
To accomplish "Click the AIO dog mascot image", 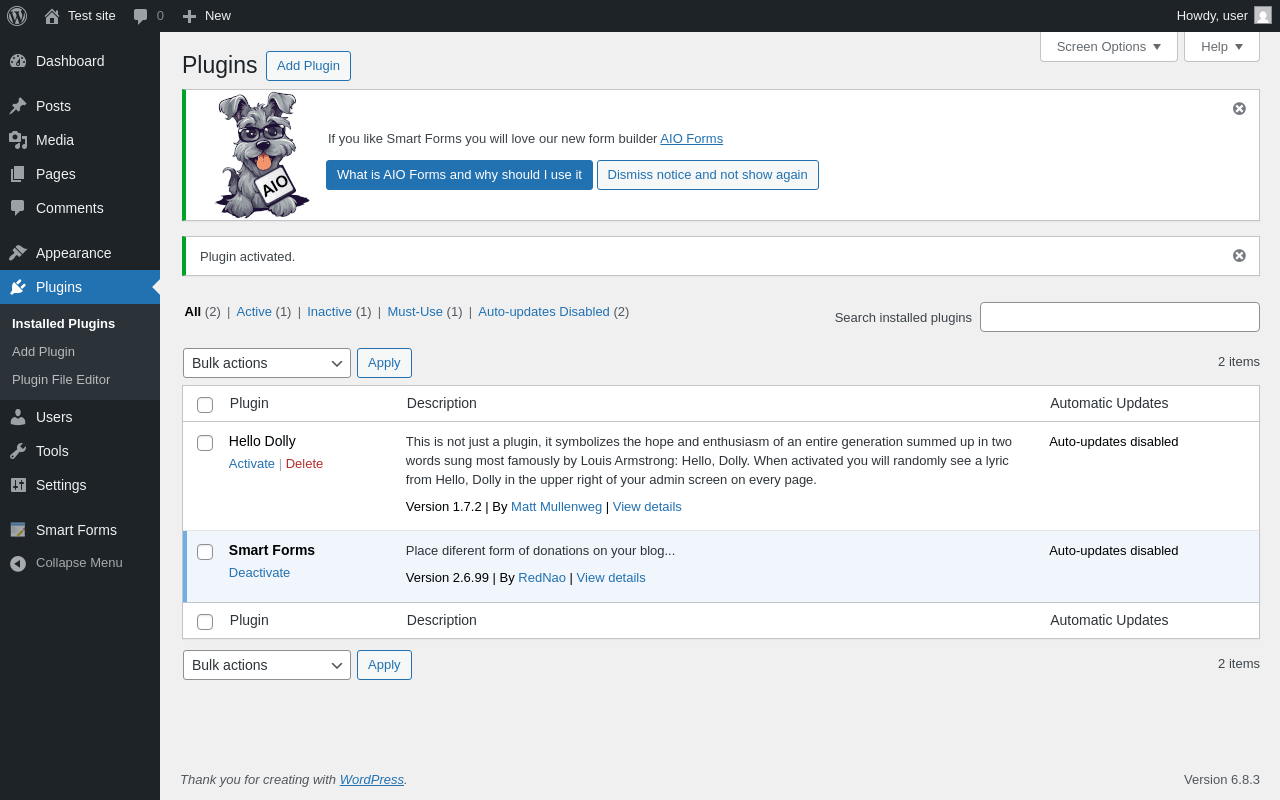I will coord(261,155).
